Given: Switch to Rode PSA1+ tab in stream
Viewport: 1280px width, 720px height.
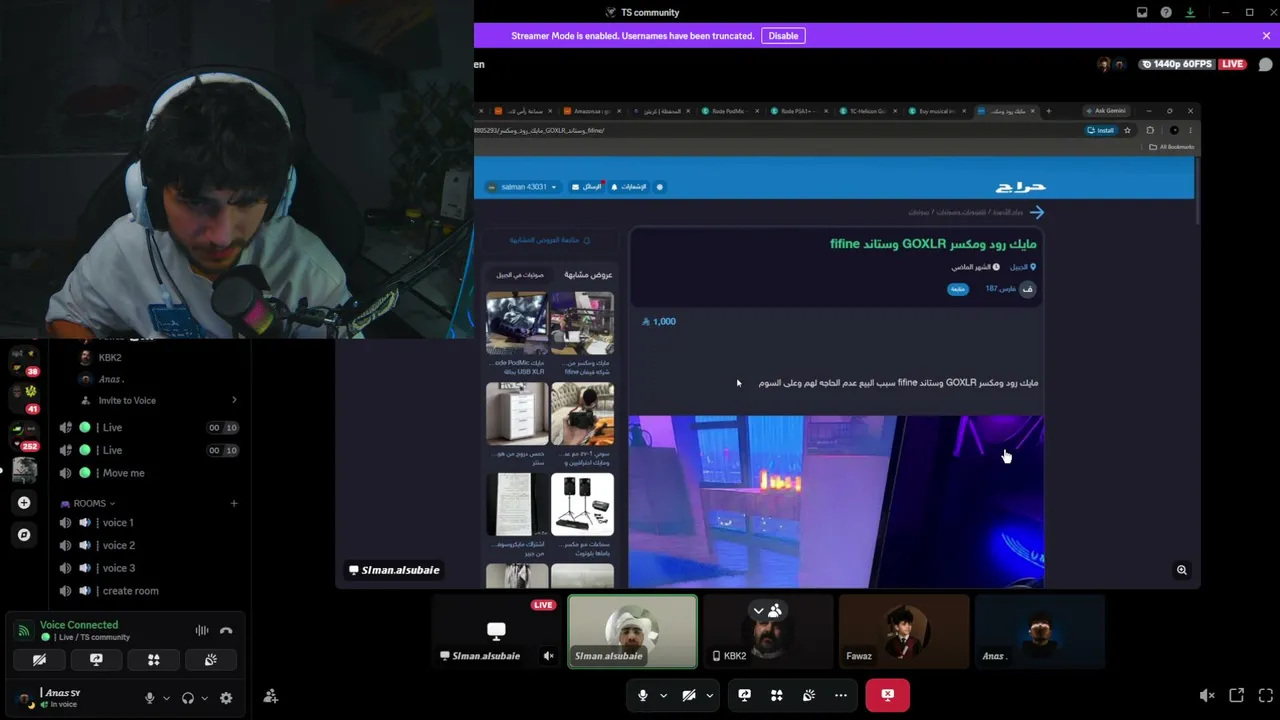Looking at the screenshot, I should point(797,111).
